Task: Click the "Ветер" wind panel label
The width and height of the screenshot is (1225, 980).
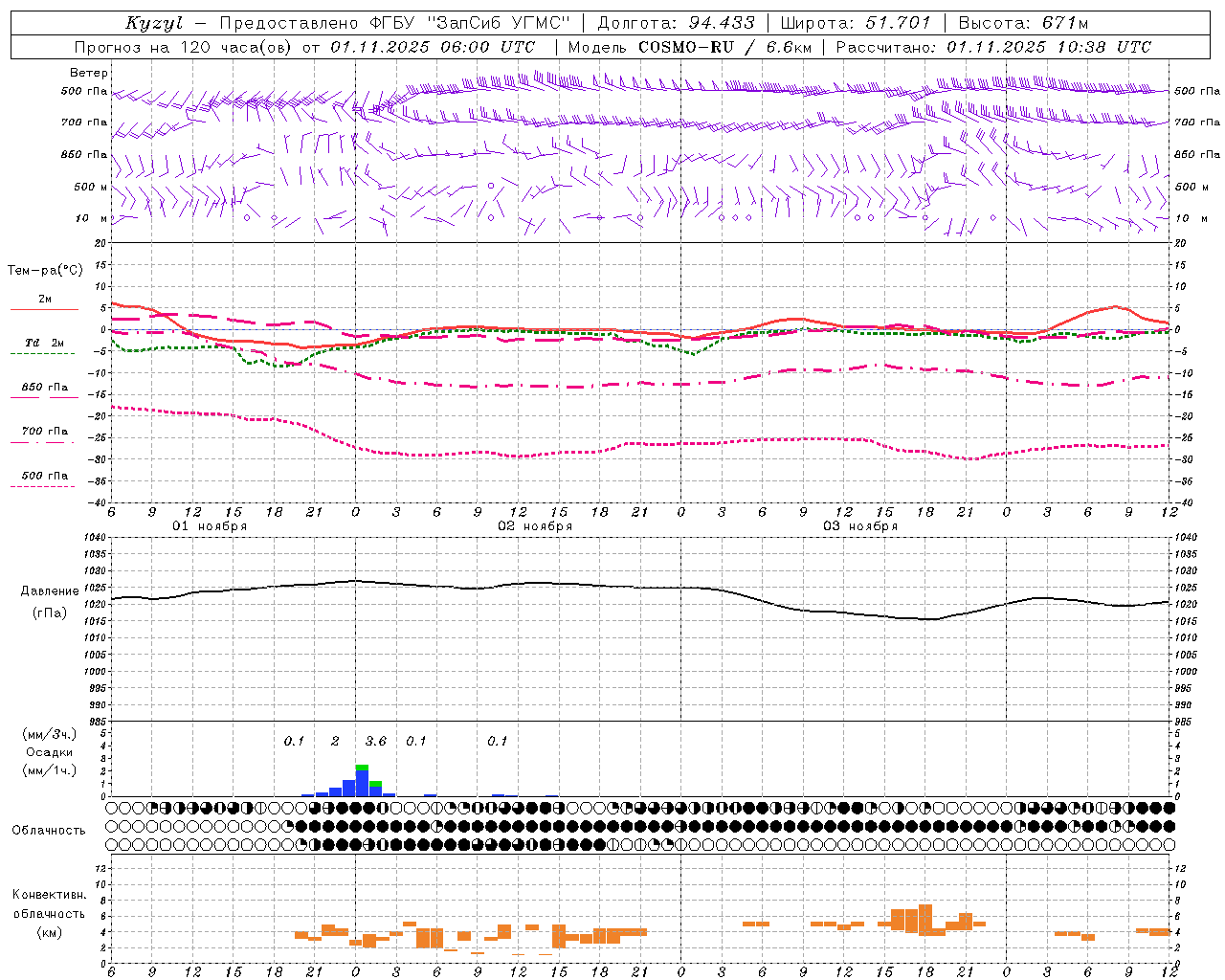Action: pyautogui.click(x=89, y=73)
